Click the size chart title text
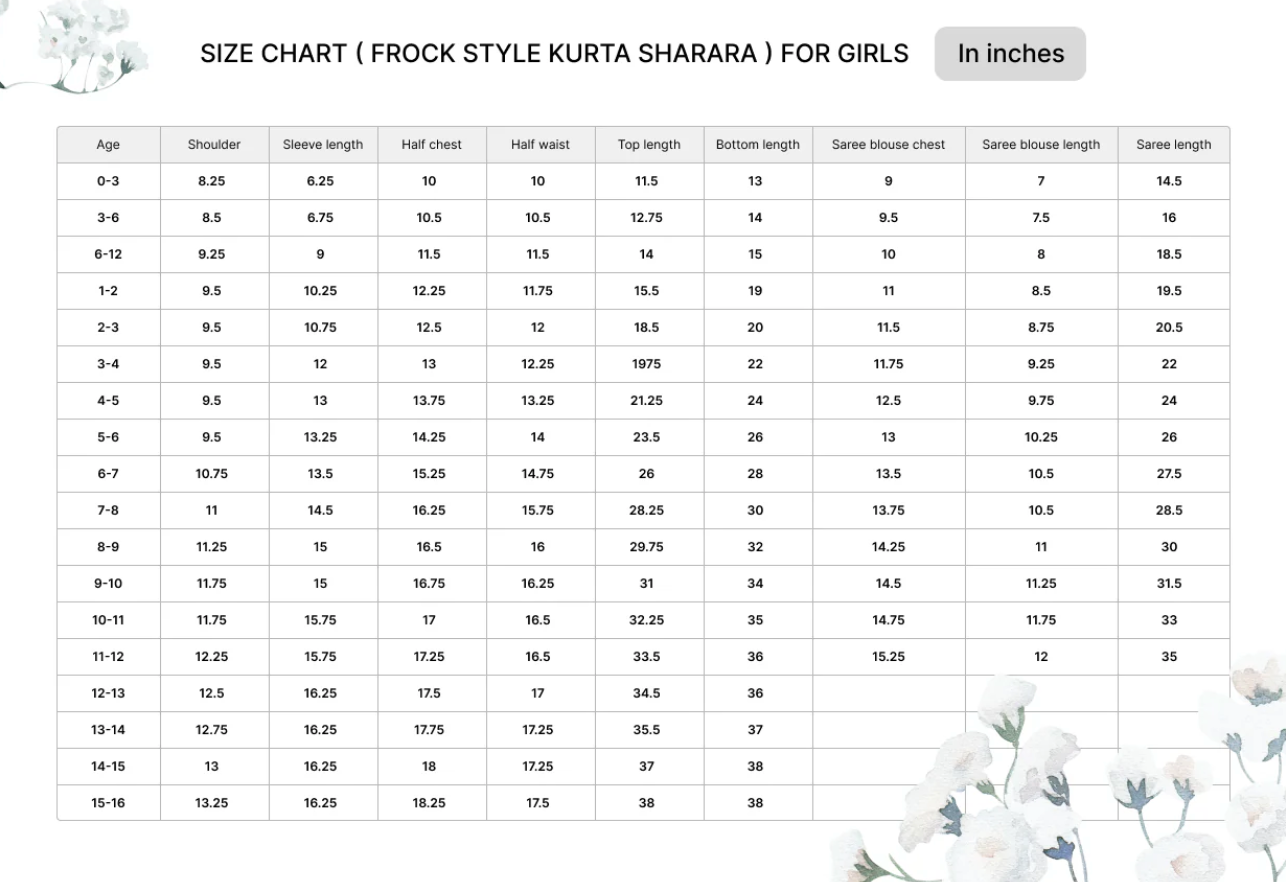1286x882 pixels. (554, 54)
